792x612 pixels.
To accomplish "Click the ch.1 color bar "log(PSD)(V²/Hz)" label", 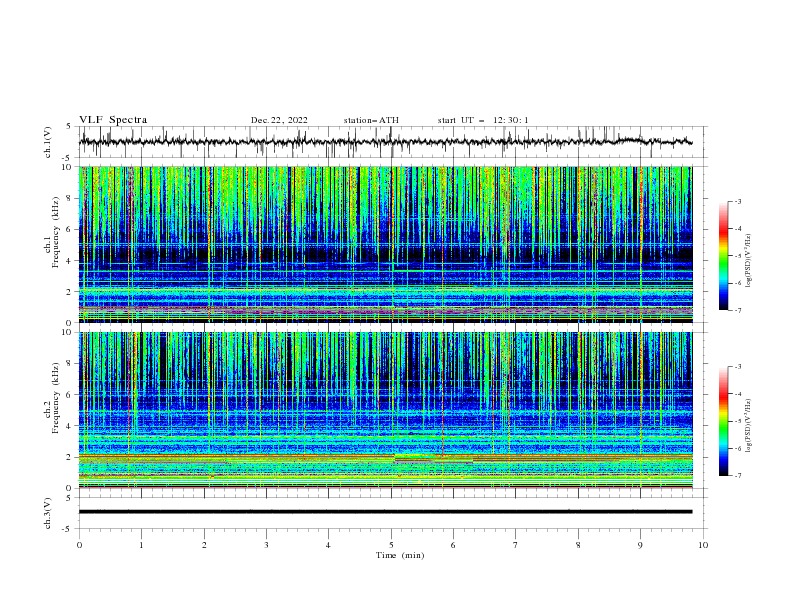I will (748, 261).
